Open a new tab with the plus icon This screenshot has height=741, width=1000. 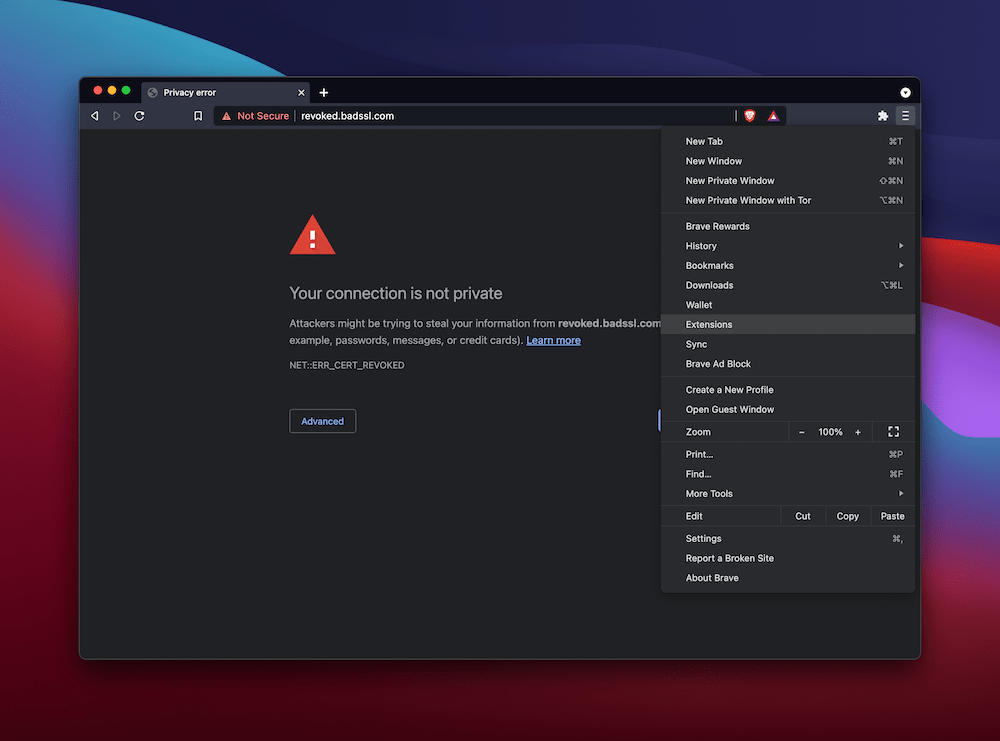323,92
